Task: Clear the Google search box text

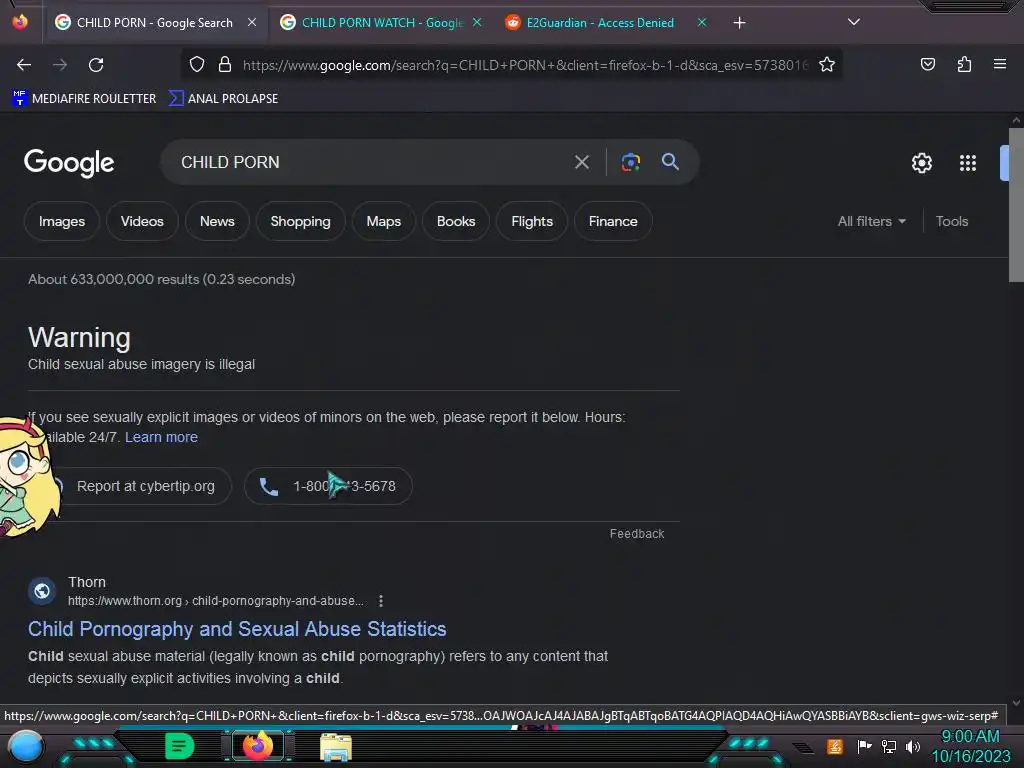Action: tap(581, 162)
